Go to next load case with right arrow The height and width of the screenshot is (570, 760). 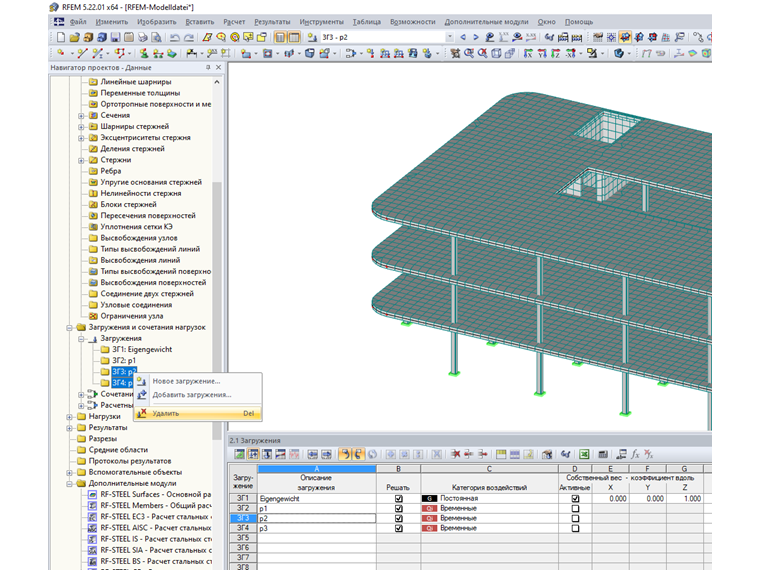(x=476, y=37)
